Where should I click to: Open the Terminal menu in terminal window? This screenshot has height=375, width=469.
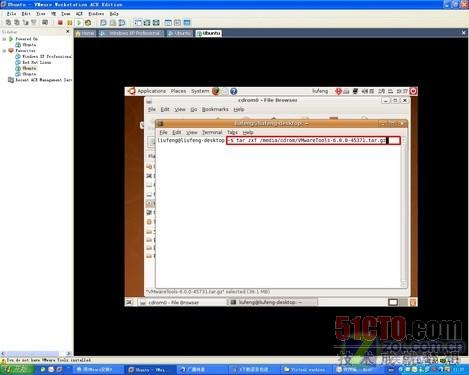click(x=212, y=132)
